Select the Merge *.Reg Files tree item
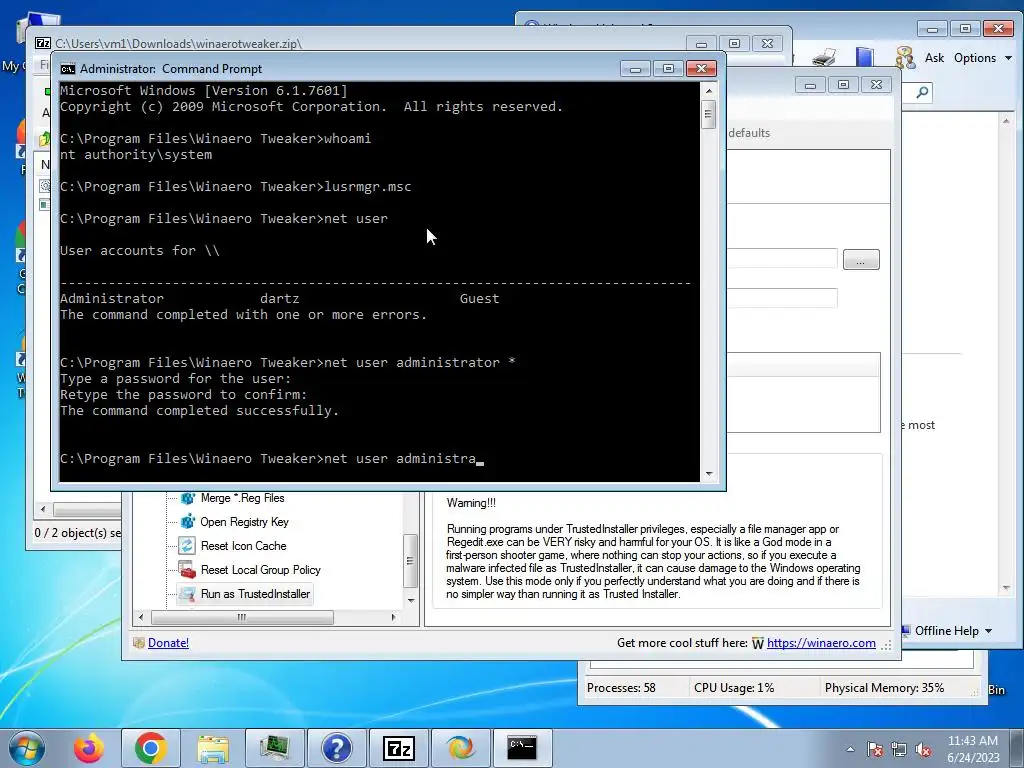This screenshot has width=1024, height=768. tap(242, 498)
